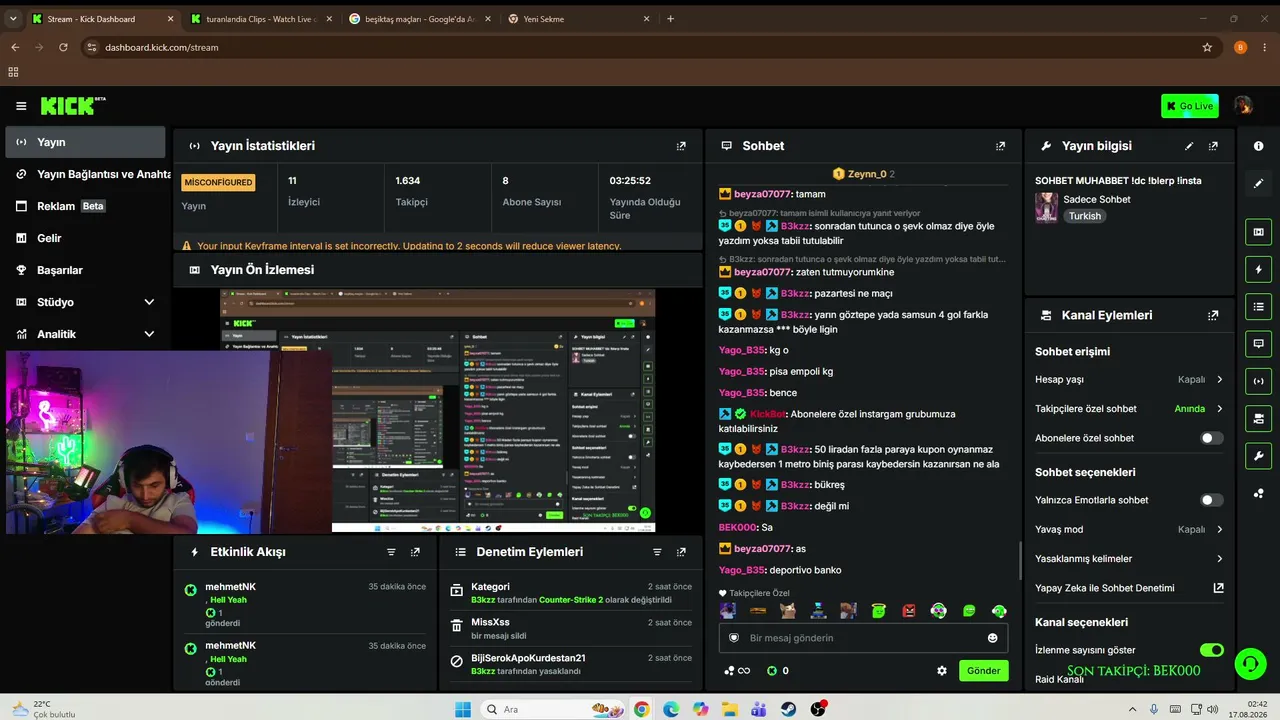Toggle the channel actions icon in right sidebar

[1258, 418]
